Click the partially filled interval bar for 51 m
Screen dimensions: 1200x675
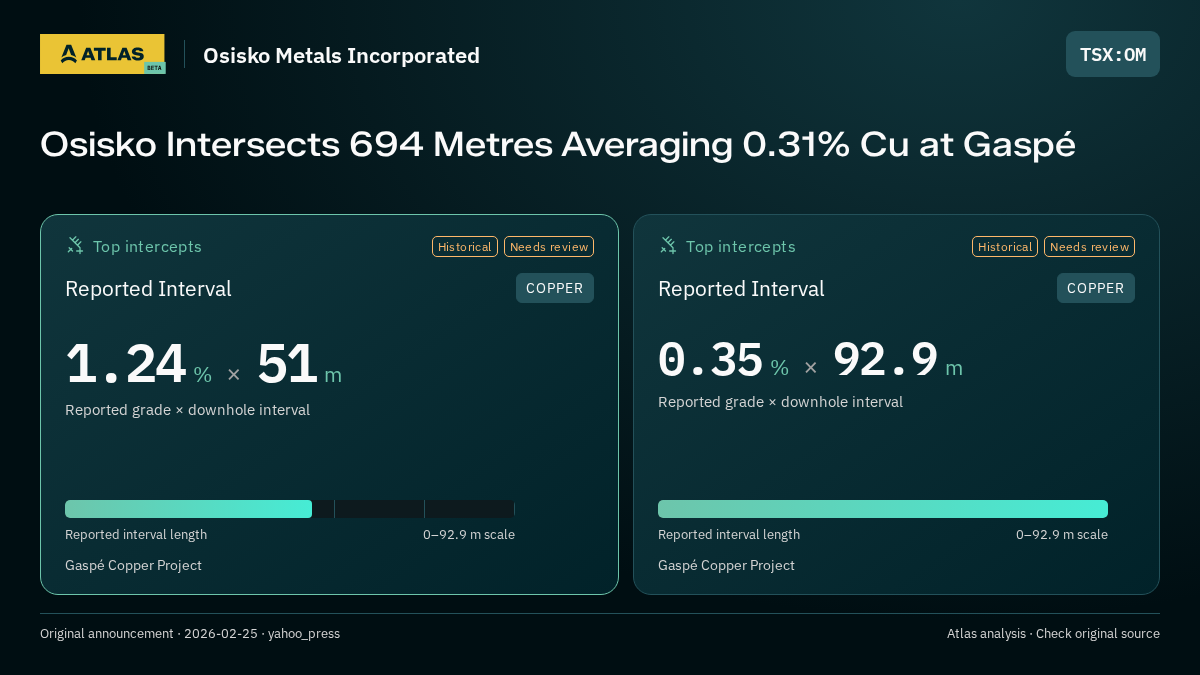290,509
